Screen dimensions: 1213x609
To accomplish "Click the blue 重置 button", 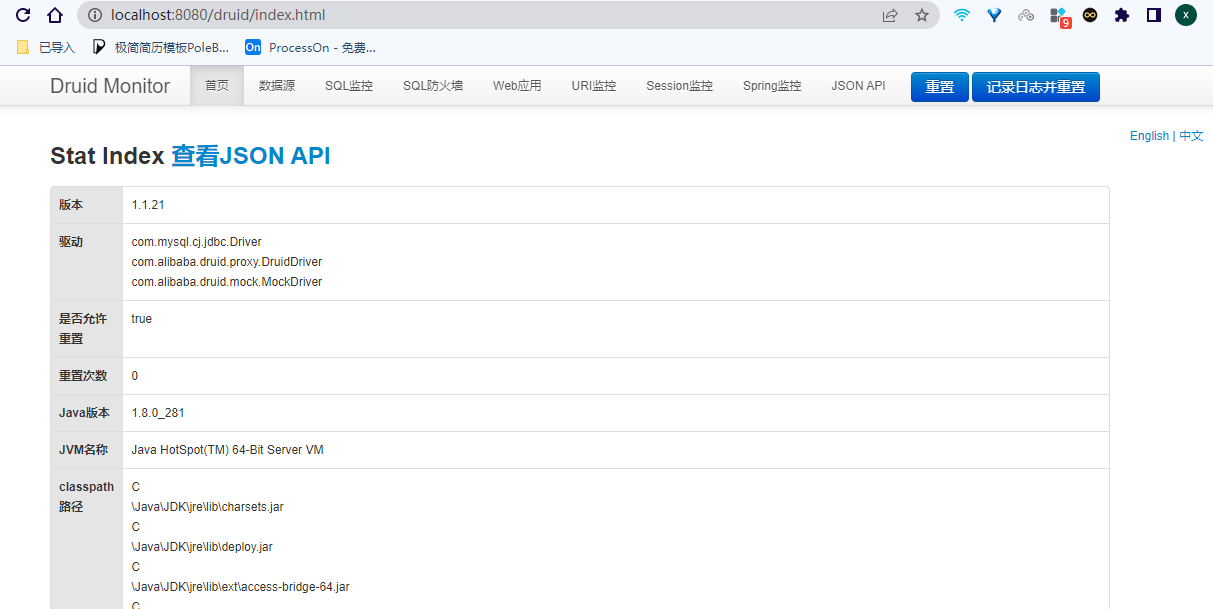I will [940, 87].
